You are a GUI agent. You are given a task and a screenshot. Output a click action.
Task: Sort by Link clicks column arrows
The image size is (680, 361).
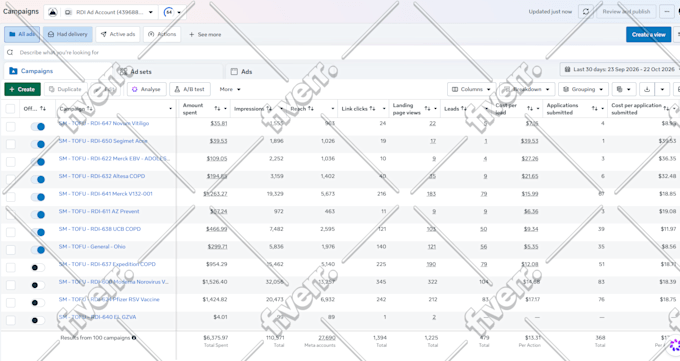pyautogui.click(x=373, y=108)
